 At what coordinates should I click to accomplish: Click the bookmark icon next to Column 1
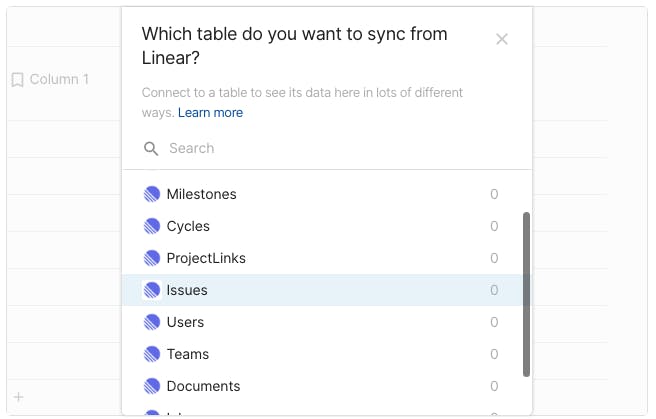[x=17, y=79]
